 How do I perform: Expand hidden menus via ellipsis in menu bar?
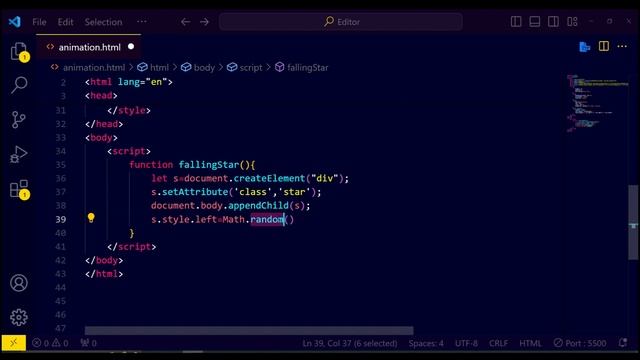pyautogui.click(x=142, y=22)
